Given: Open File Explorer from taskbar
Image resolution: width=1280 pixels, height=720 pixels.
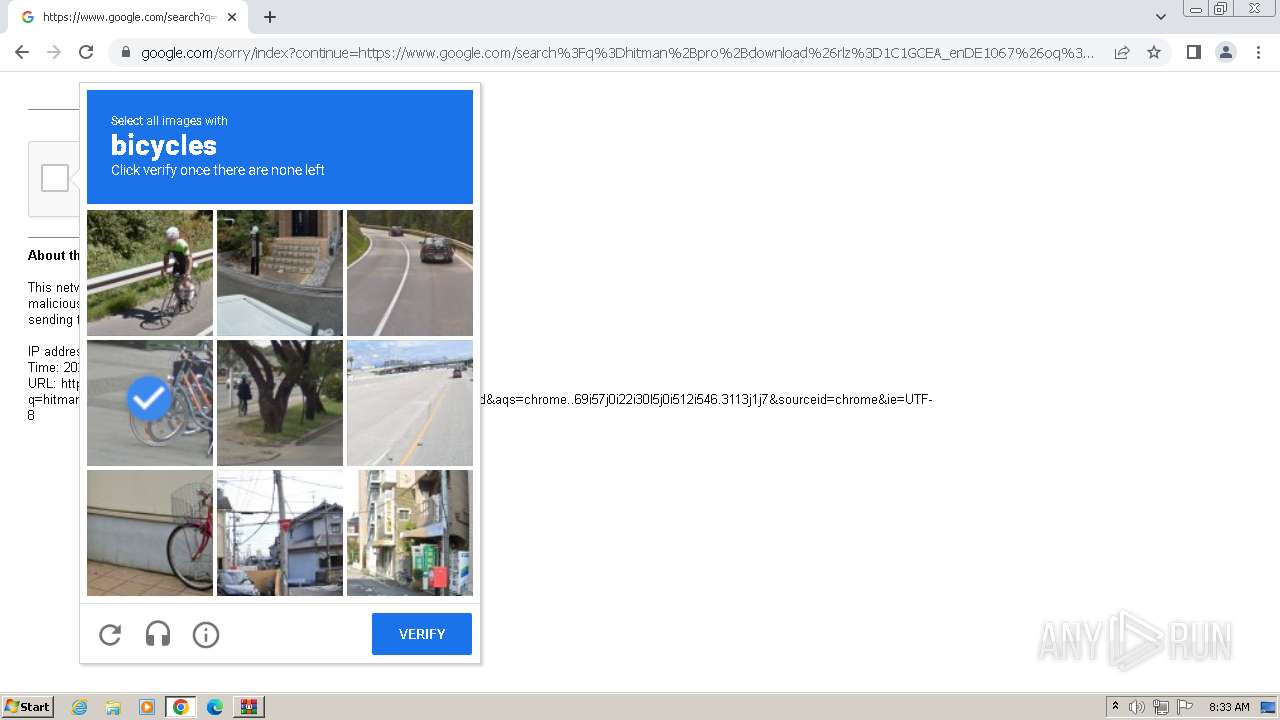Looking at the screenshot, I should click(x=113, y=707).
